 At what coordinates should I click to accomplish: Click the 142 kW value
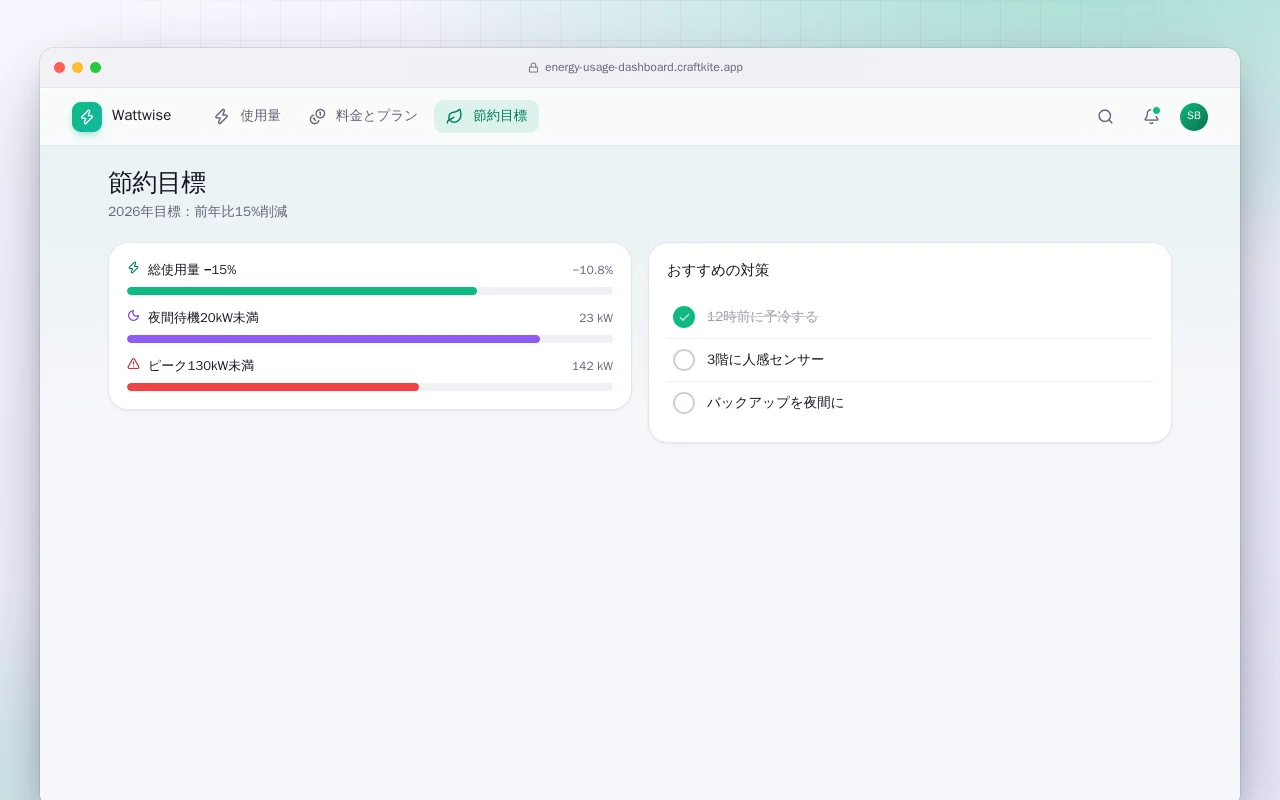[x=593, y=366]
